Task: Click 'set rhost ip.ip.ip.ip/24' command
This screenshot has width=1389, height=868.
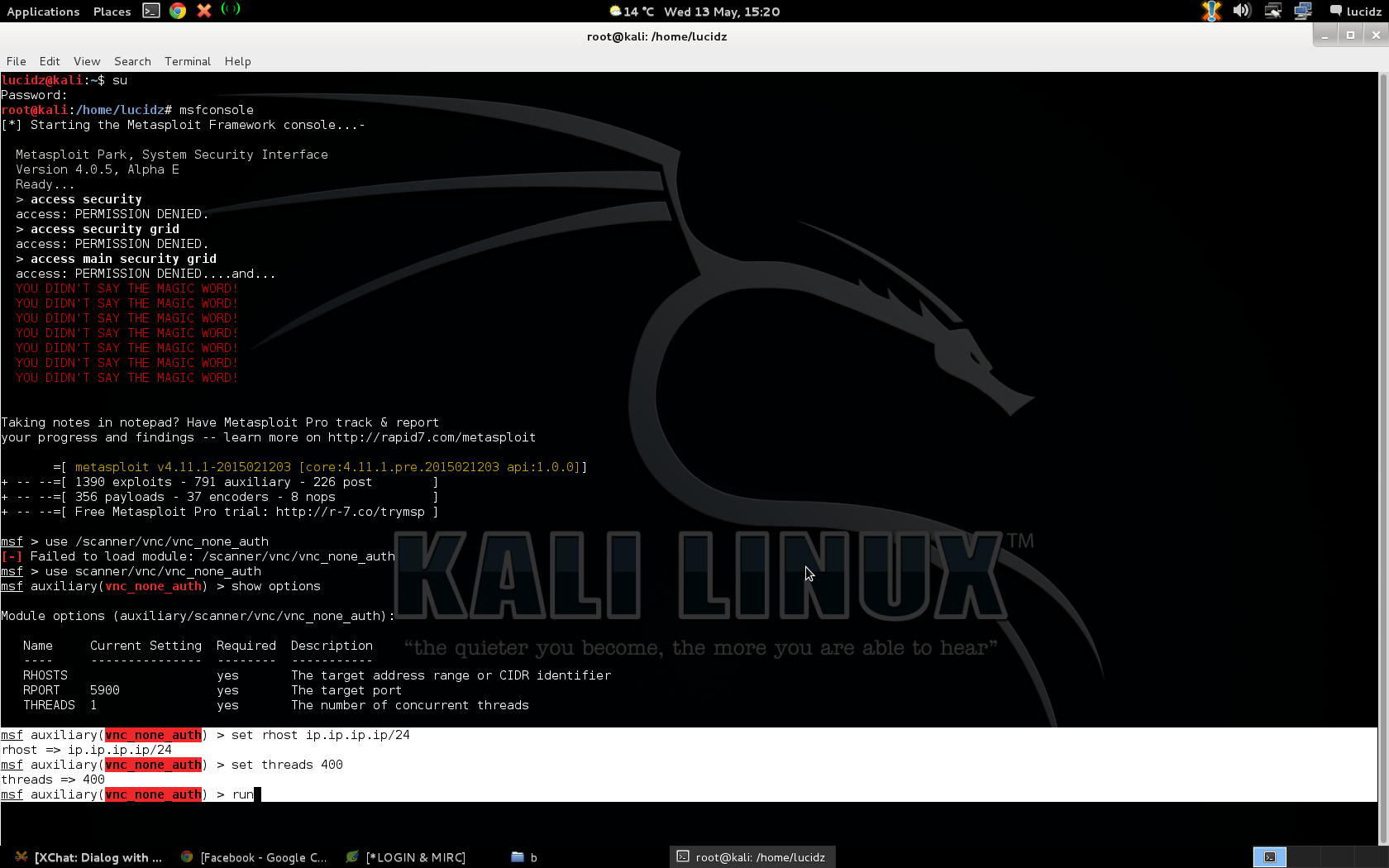Action: coord(321,735)
